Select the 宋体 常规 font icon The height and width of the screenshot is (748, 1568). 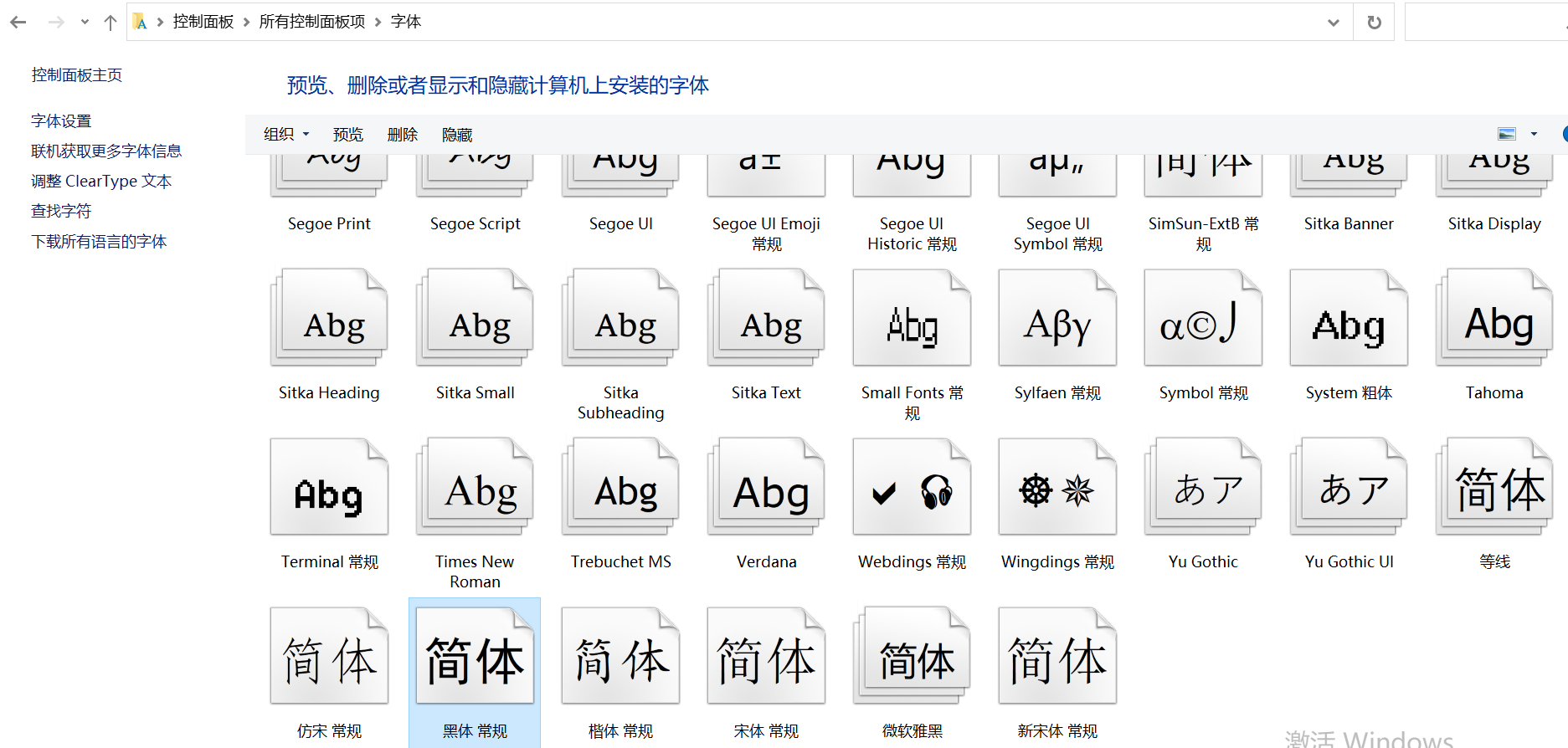pos(766,656)
